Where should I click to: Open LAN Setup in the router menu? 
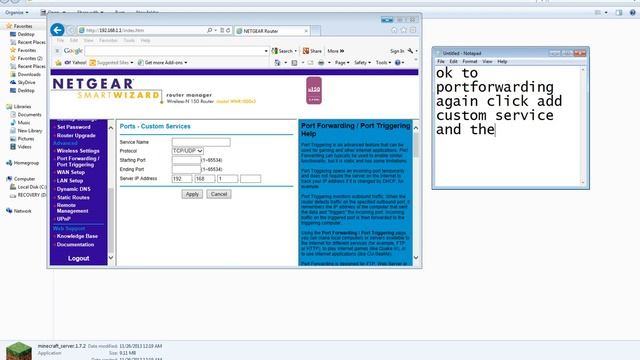coord(70,180)
